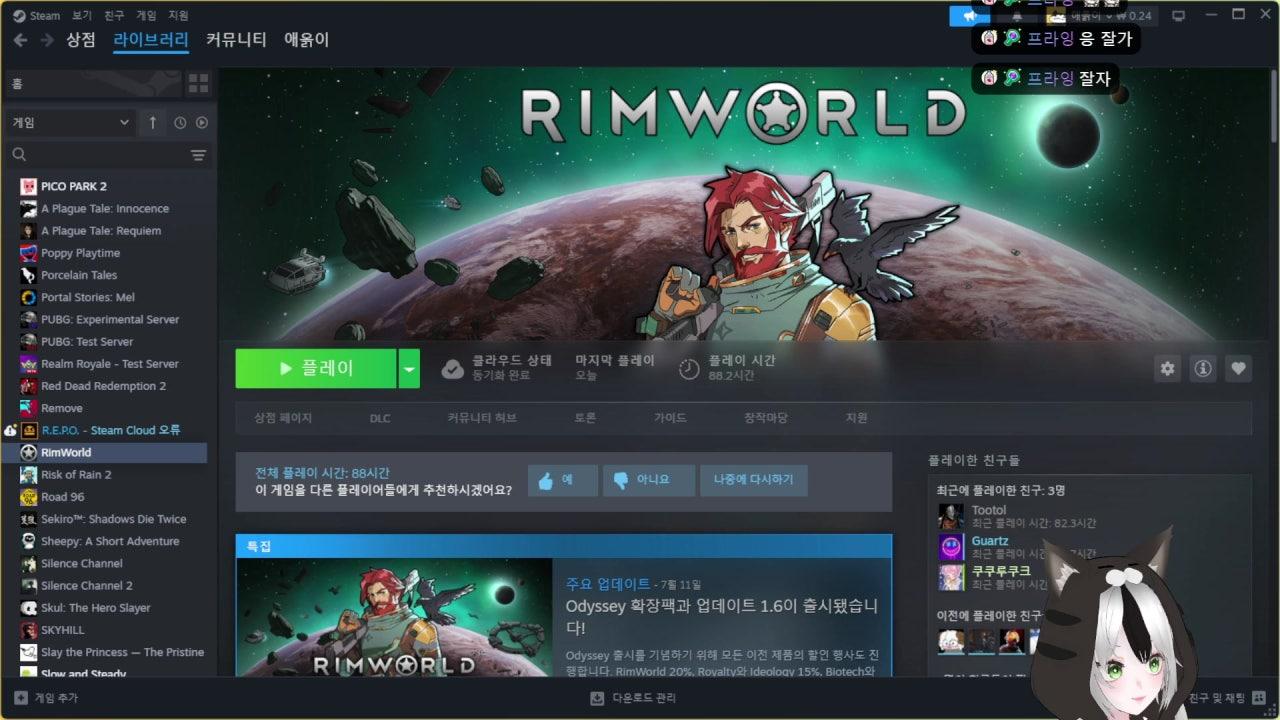
Task: Go forward with the right arrow
Action: click(47, 40)
